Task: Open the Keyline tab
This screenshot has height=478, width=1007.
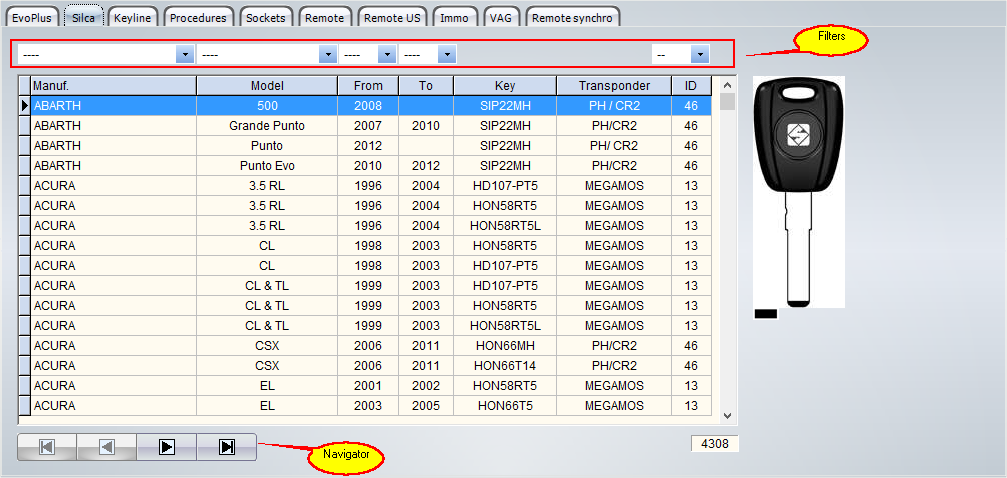Action: [132, 18]
